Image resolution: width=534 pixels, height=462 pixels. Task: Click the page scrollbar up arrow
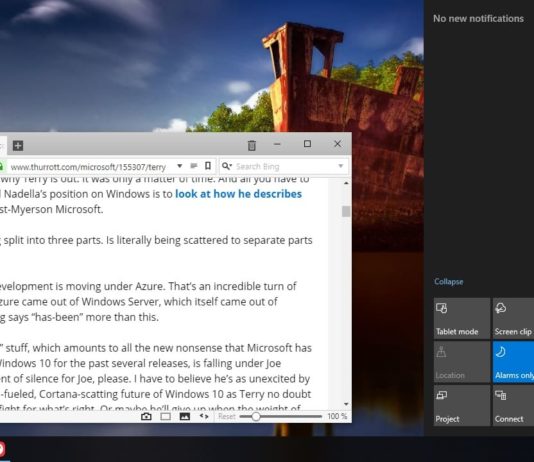(x=346, y=183)
